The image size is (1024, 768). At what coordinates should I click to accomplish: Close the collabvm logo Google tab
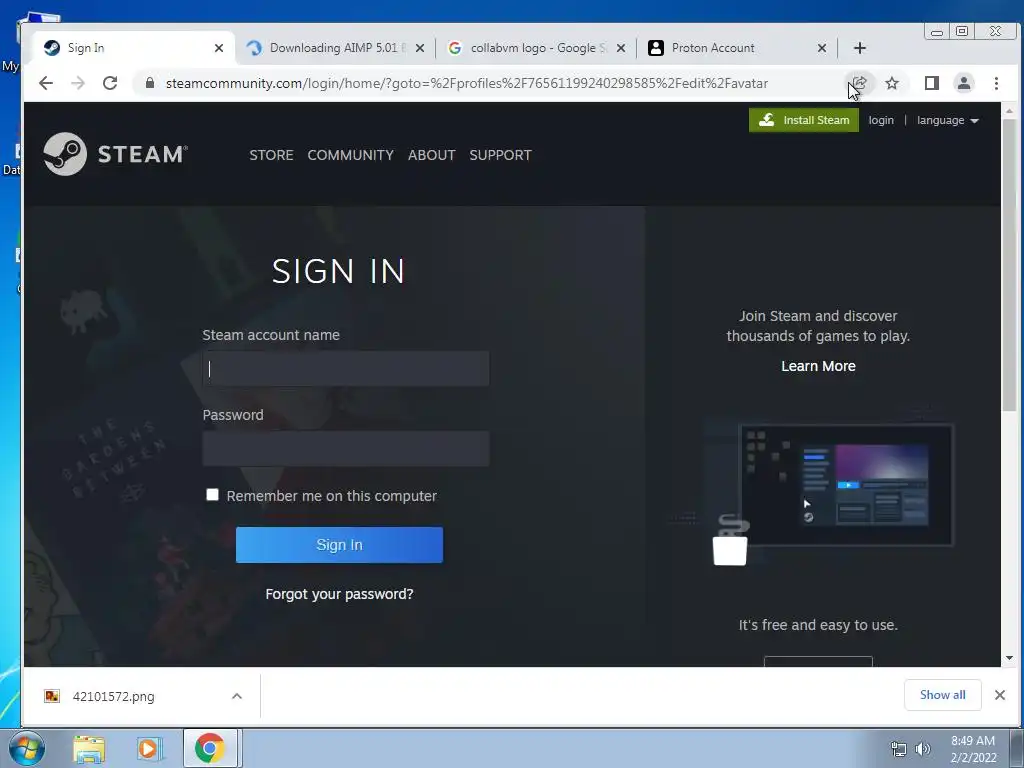tap(621, 48)
